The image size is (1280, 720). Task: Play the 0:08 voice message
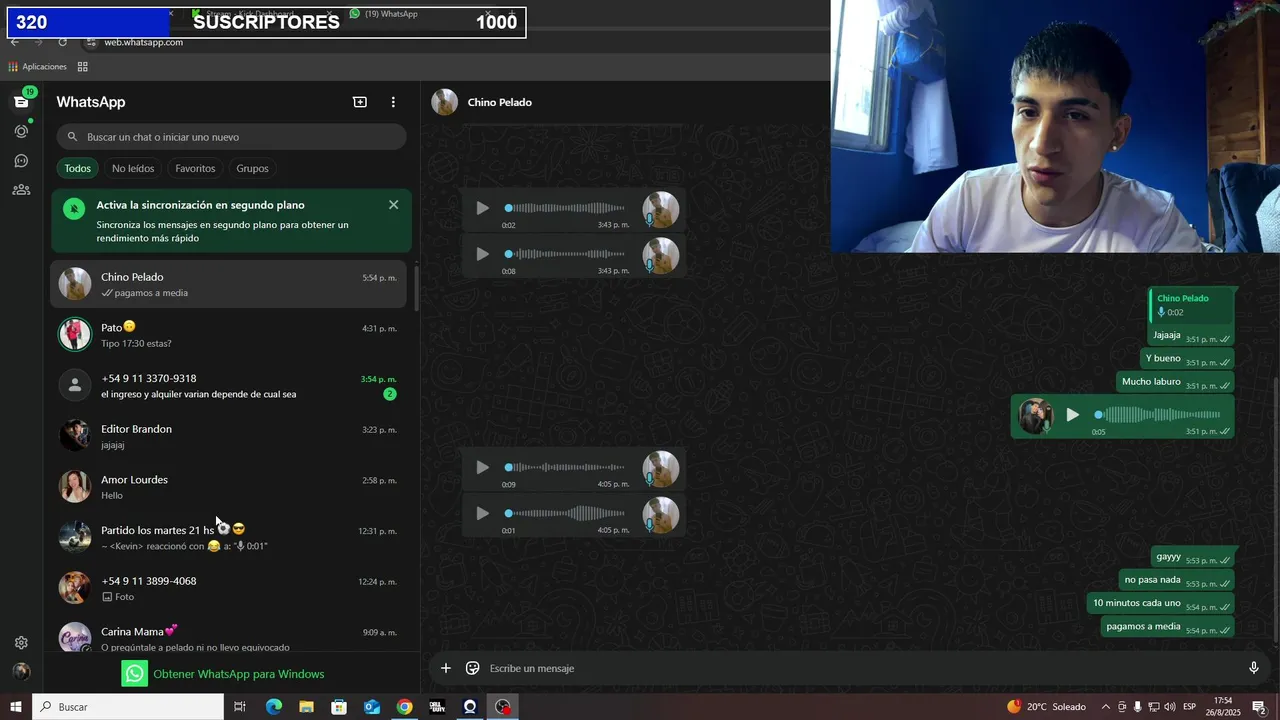482,254
